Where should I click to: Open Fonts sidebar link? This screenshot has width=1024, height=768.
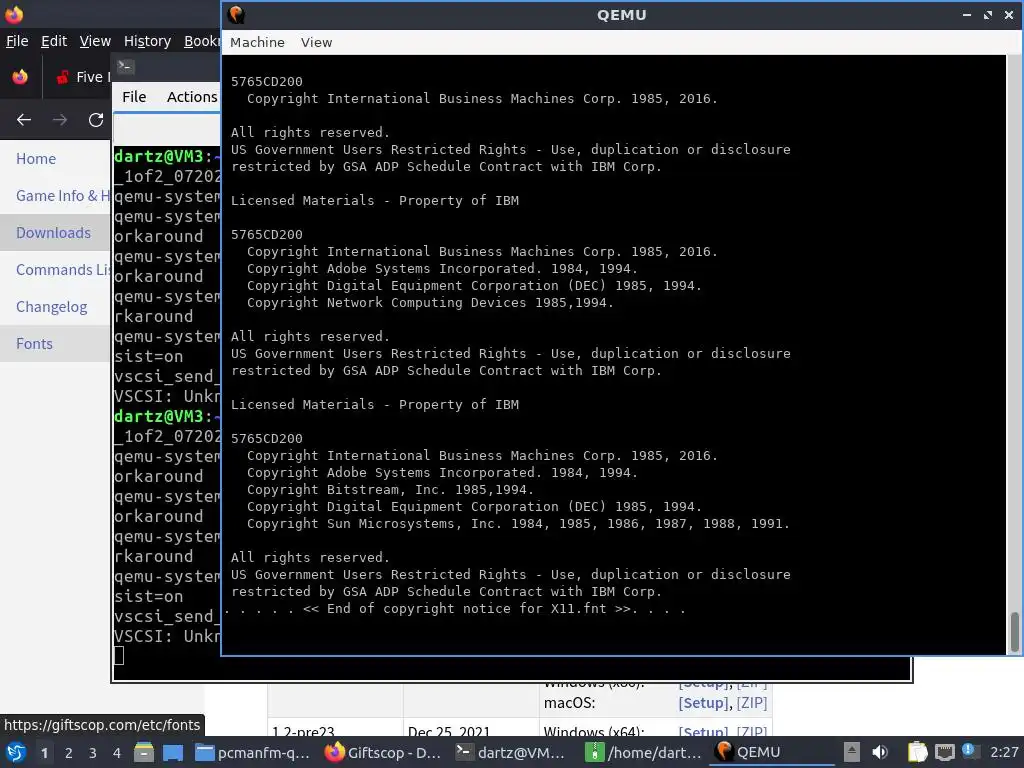(x=35, y=344)
